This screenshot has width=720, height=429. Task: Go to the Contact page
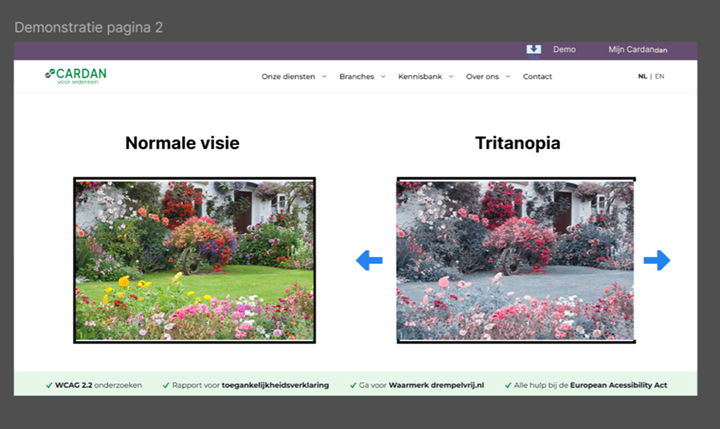click(x=537, y=77)
